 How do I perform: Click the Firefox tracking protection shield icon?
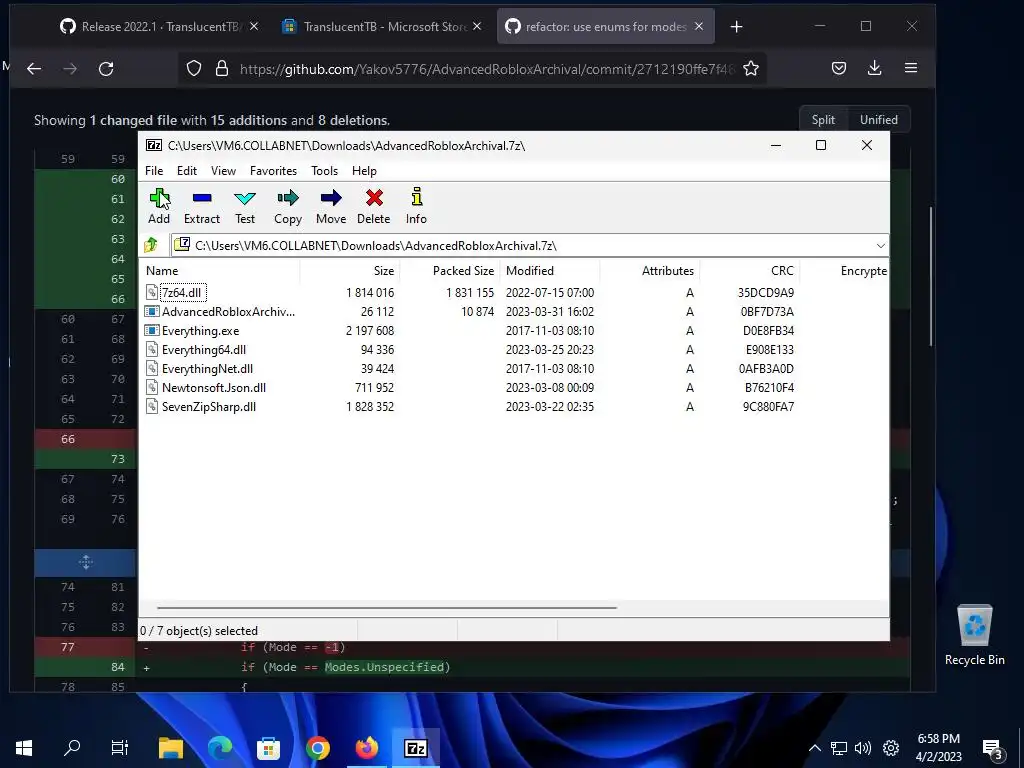(x=194, y=68)
